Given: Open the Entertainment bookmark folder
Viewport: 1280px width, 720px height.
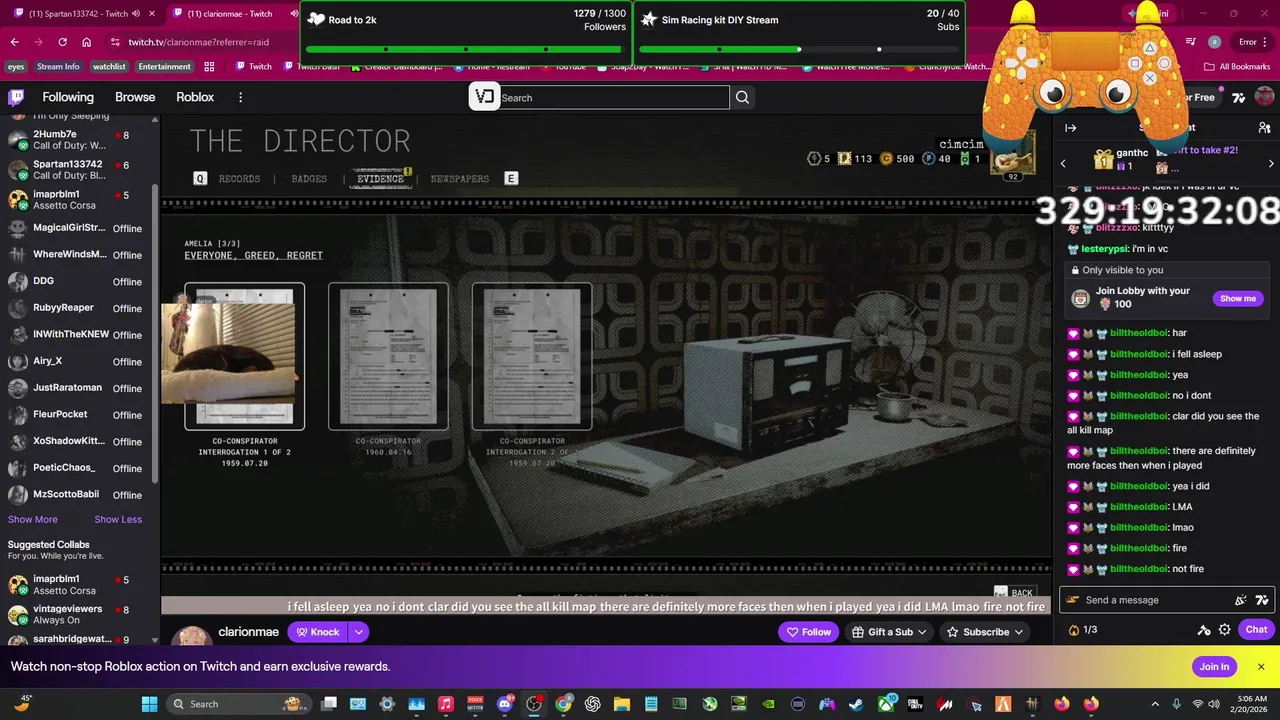Looking at the screenshot, I should [x=164, y=67].
